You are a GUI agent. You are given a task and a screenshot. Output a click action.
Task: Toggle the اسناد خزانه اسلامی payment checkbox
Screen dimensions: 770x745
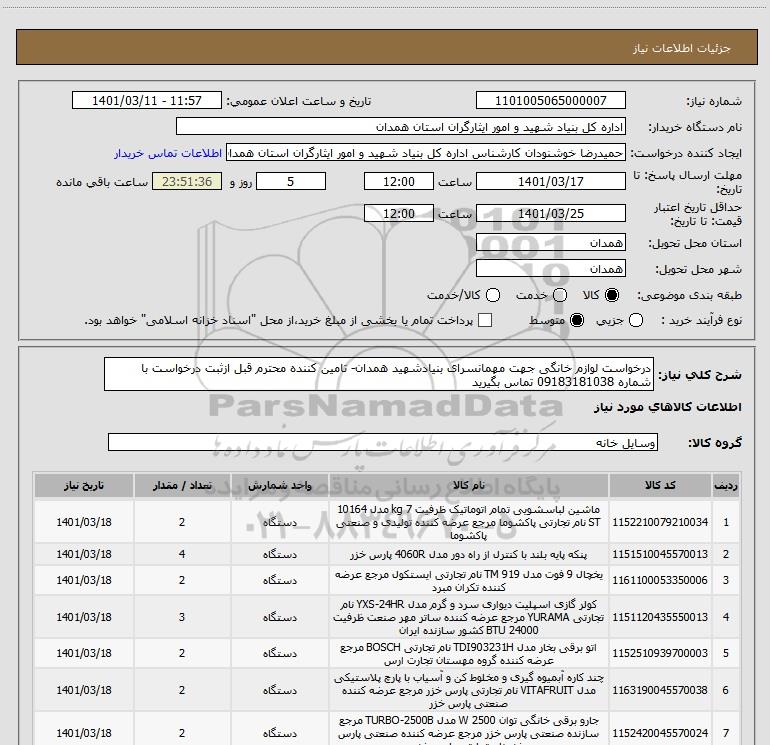click(x=485, y=320)
